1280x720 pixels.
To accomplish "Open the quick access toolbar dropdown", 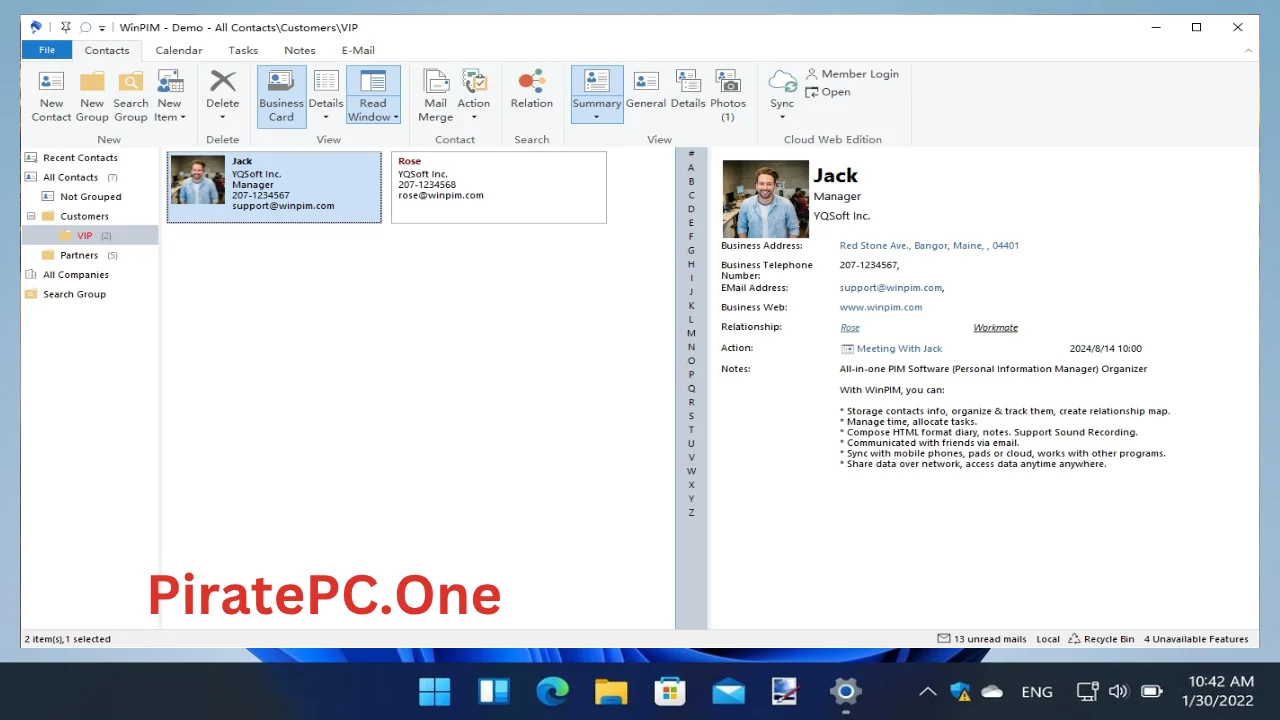I will click(102, 28).
